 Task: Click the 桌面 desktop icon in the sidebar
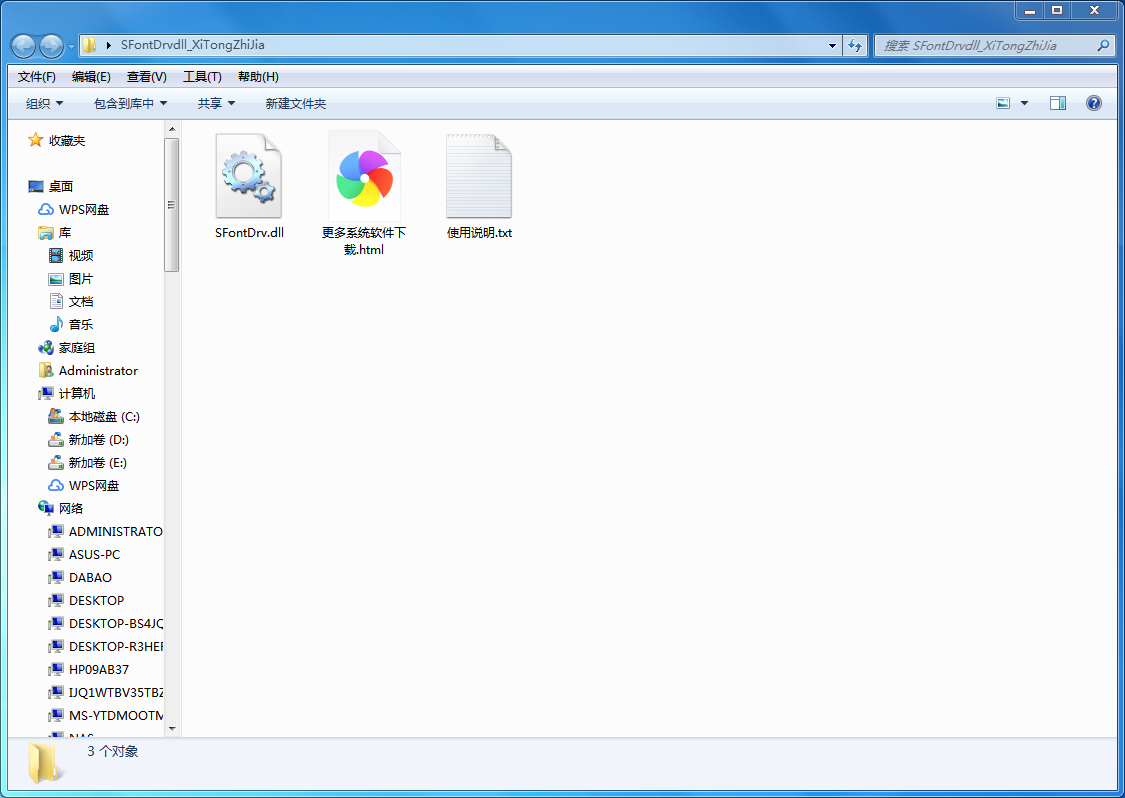click(36, 187)
